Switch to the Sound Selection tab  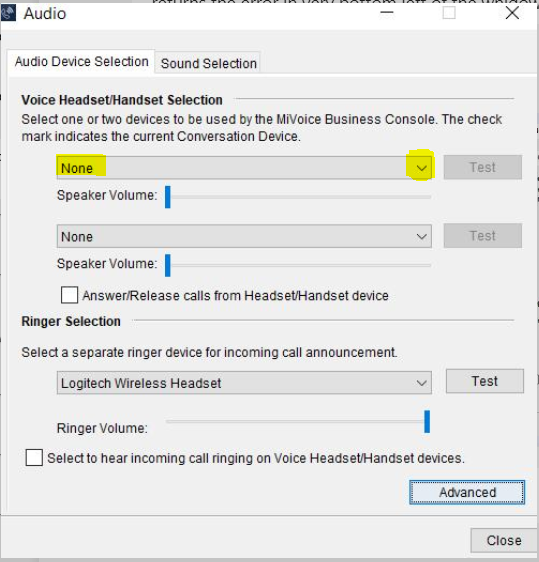click(209, 63)
